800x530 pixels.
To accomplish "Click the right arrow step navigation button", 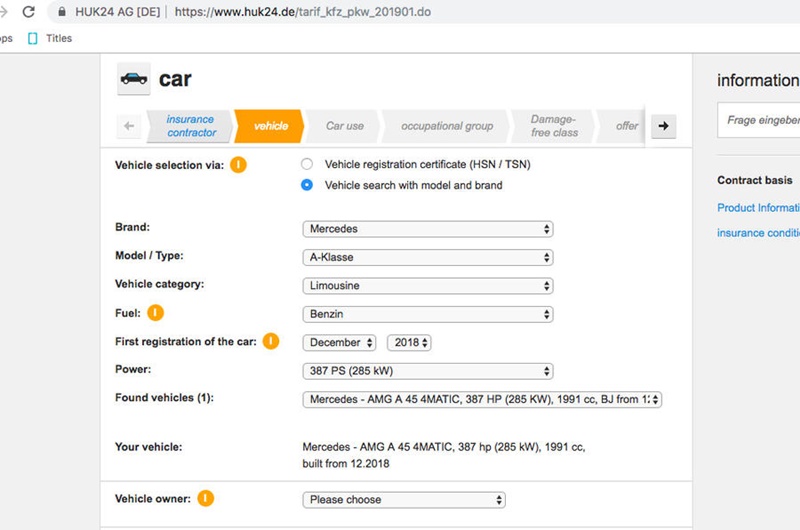I will click(663, 126).
